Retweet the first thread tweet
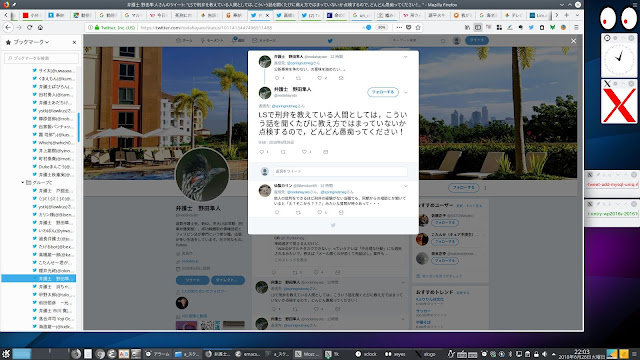This screenshot has width=640, height=360. (298, 78)
